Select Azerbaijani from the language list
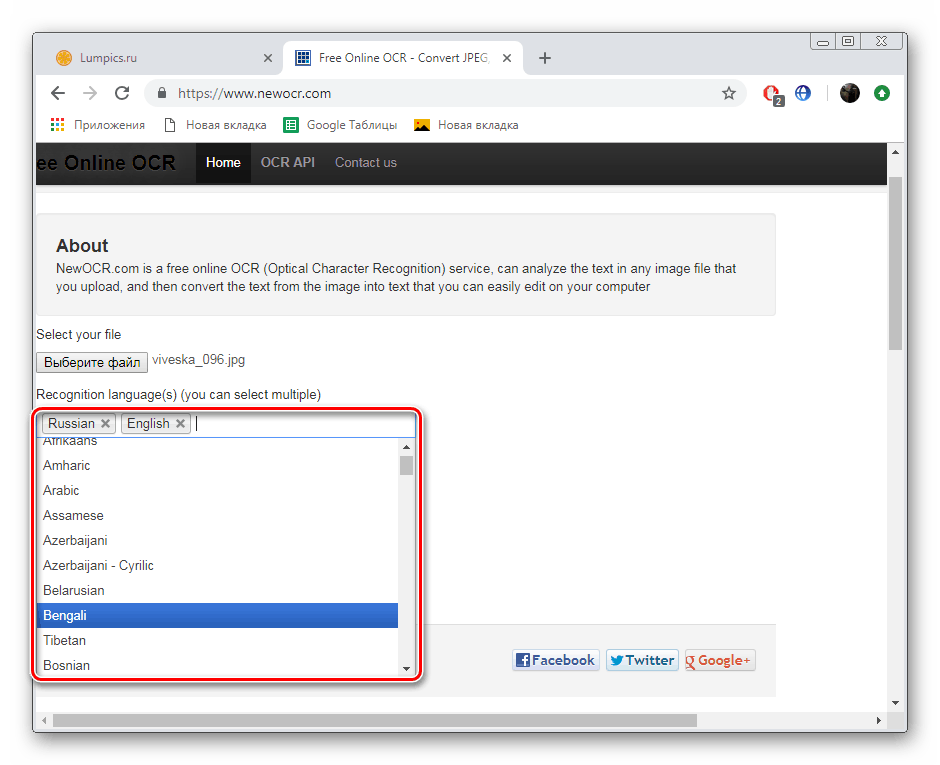This screenshot has width=940, height=765. (x=217, y=540)
